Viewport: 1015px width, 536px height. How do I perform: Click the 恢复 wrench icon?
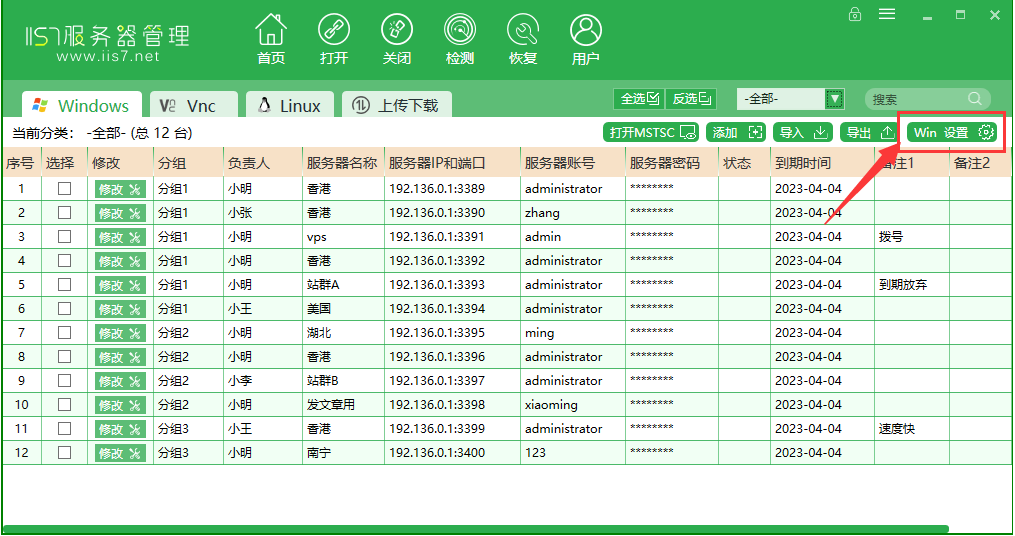coord(522,39)
